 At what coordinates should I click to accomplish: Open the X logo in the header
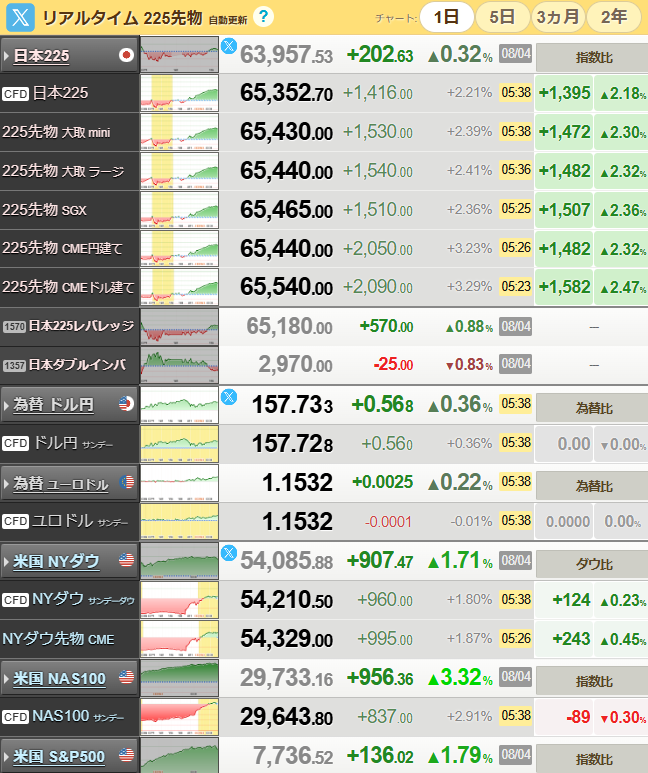tap(20, 17)
